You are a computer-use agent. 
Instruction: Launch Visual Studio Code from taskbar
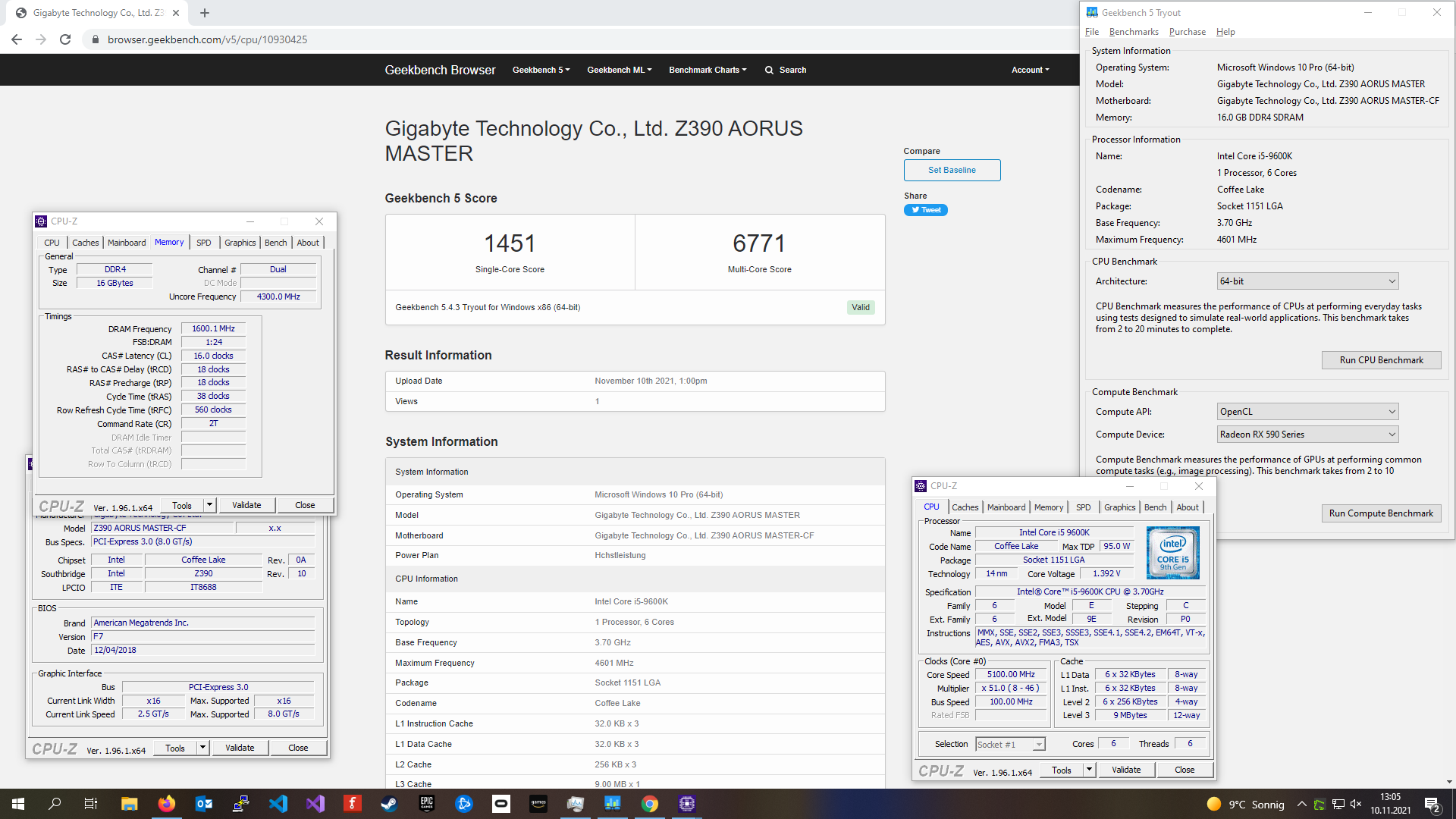tap(278, 804)
